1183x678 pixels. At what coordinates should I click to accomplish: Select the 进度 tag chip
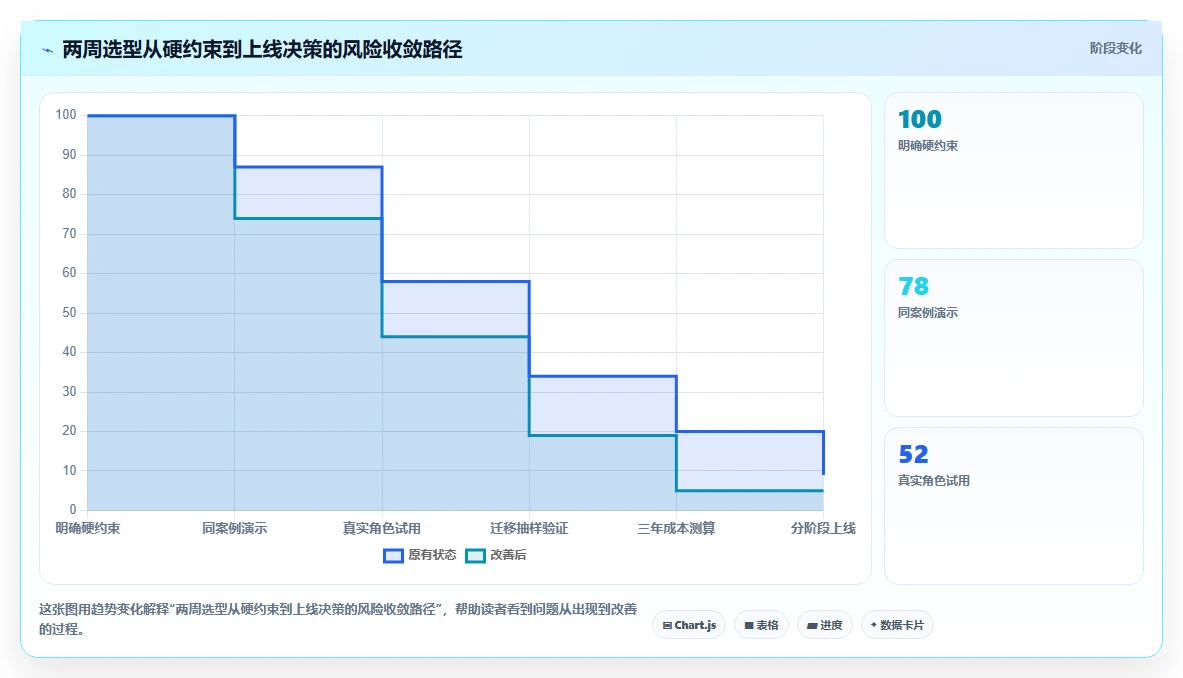825,625
